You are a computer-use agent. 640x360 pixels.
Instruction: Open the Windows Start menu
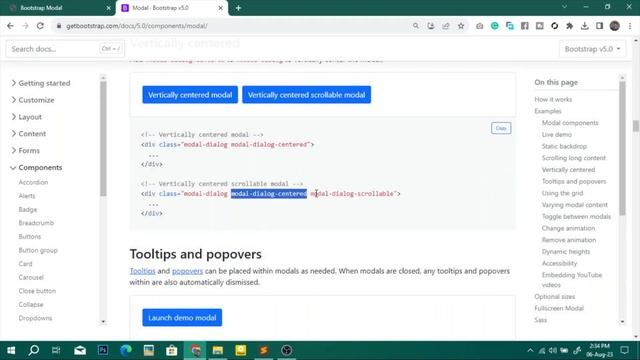11,350
